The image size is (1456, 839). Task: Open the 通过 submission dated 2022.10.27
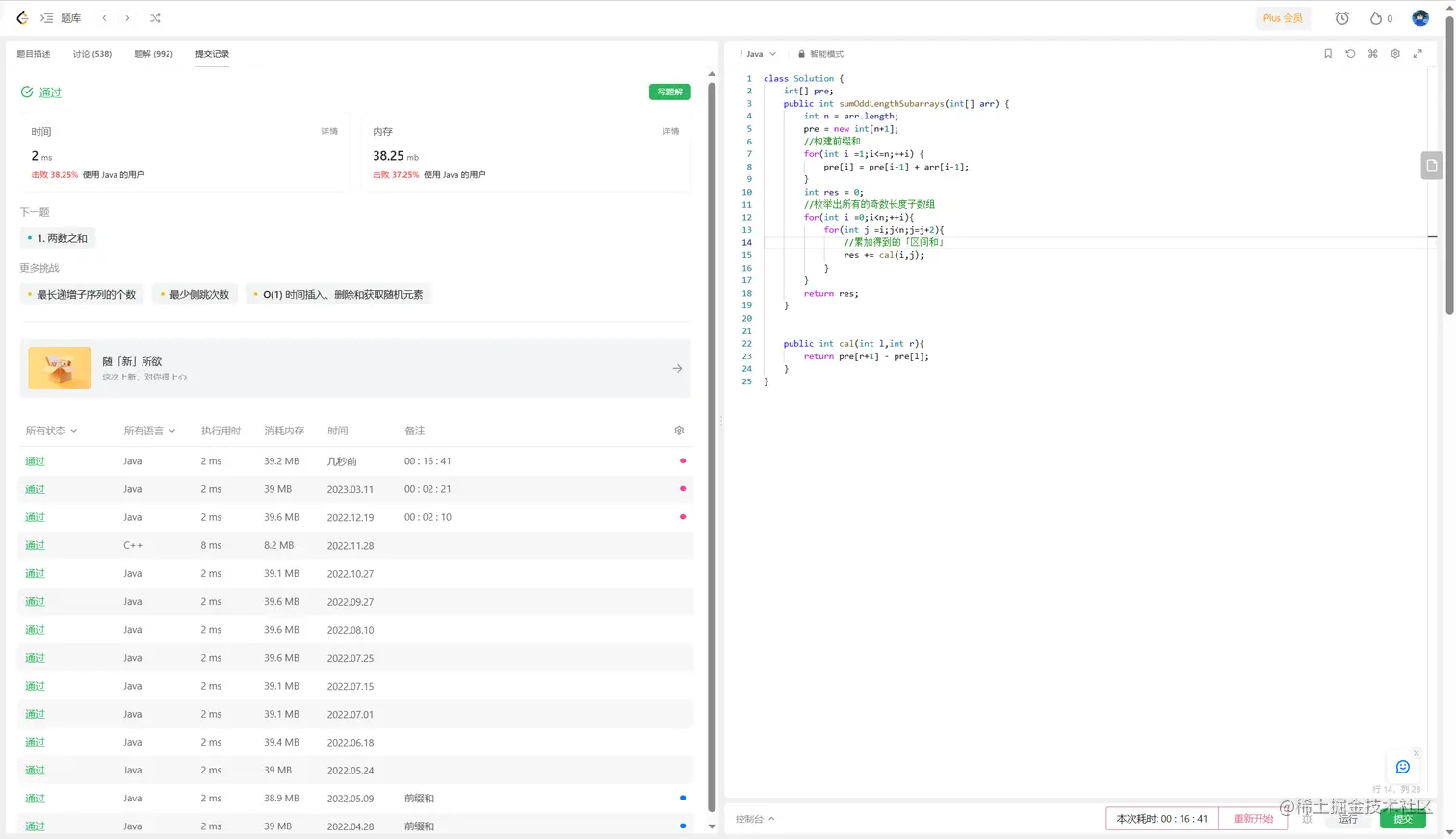(x=35, y=573)
